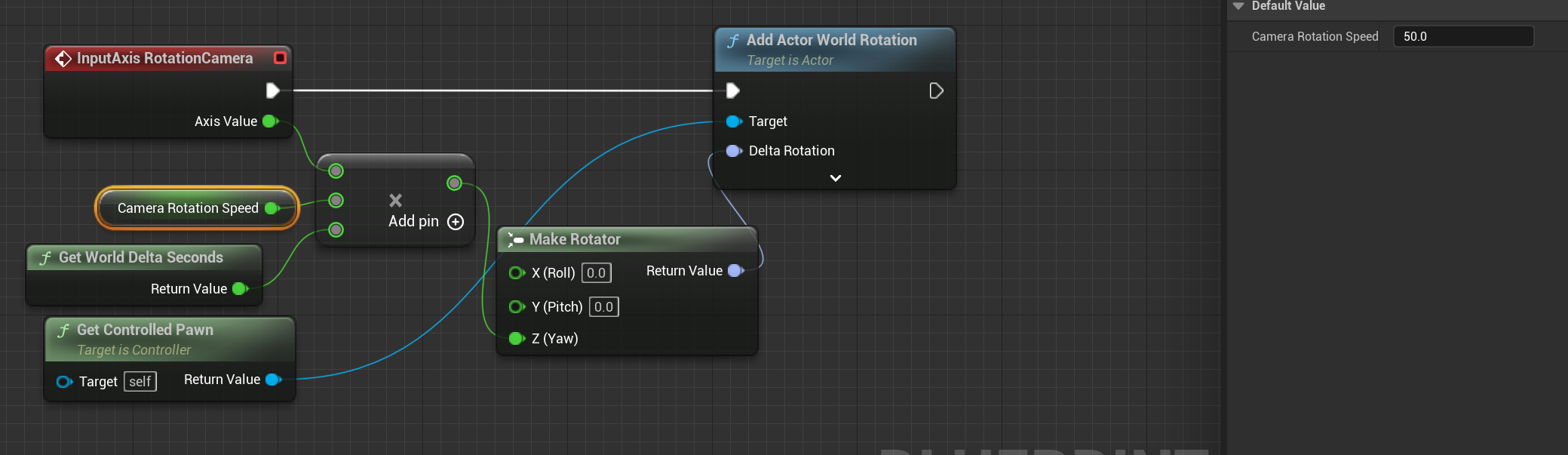1568x455 pixels.
Task: Click the InputAxis event diamond icon
Action: pos(63,59)
